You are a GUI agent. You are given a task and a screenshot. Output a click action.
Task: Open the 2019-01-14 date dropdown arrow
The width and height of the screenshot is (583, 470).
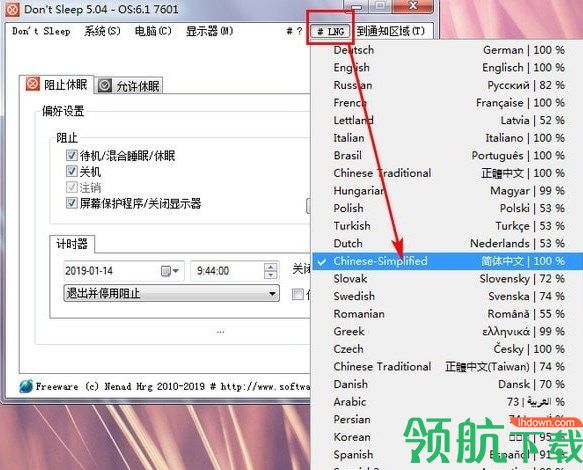point(176,271)
